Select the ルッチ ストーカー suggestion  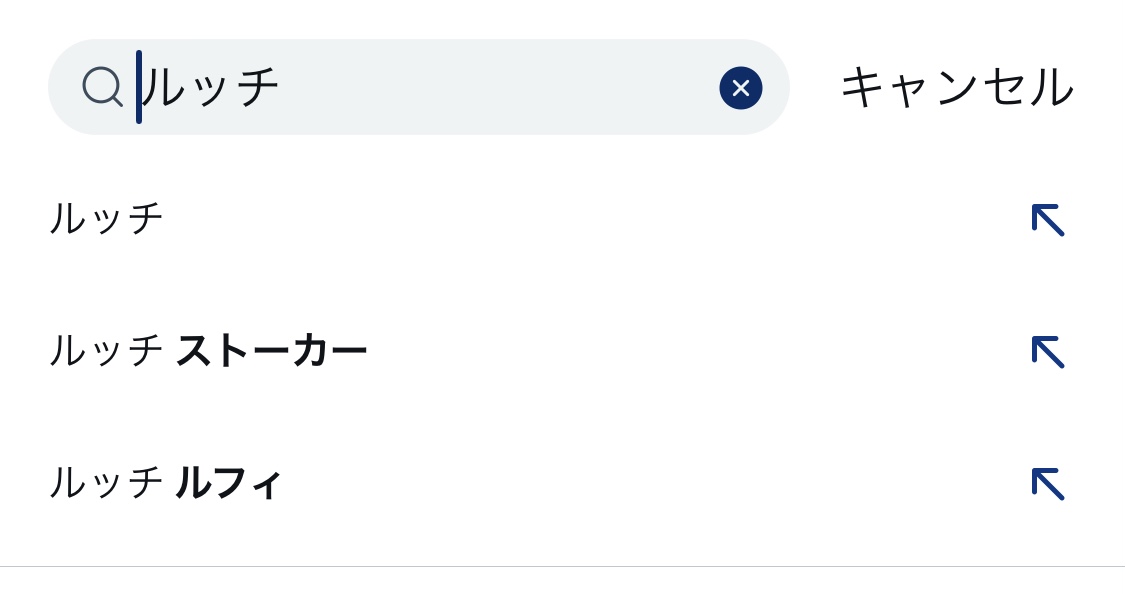click(208, 351)
